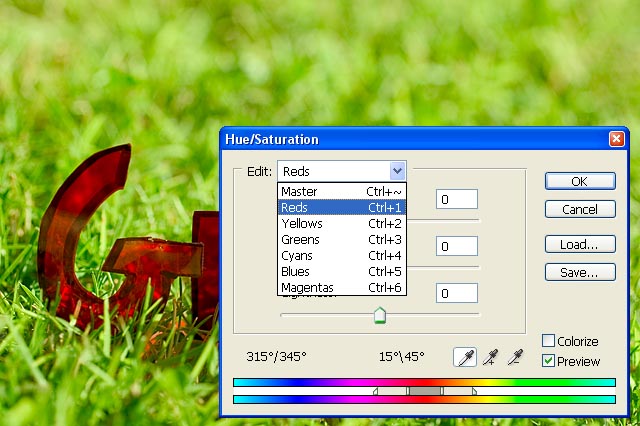Click the bottom color spectrum bar

click(x=424, y=399)
